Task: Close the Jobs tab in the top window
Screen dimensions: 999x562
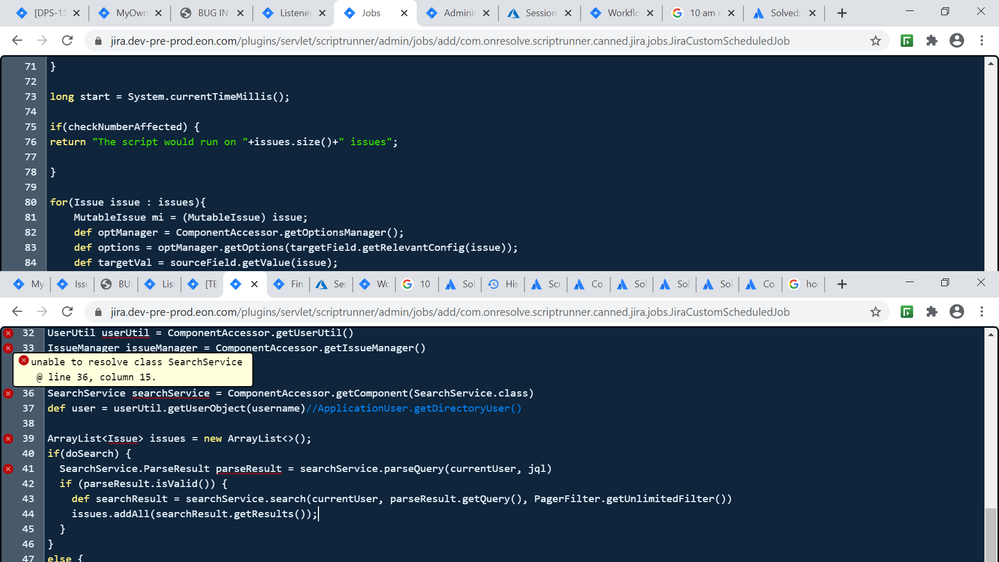Action: point(404,13)
